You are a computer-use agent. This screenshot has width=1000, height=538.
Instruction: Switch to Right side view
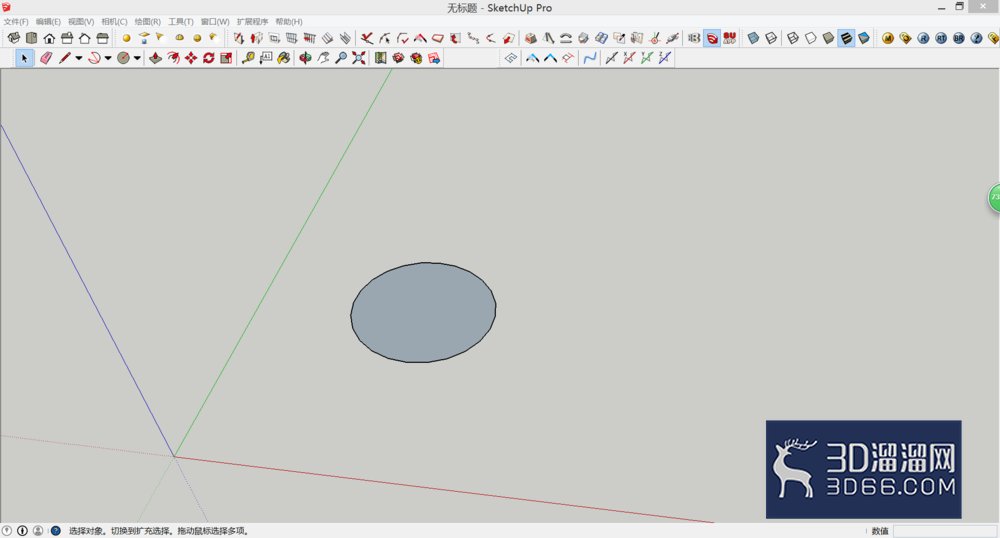point(67,38)
